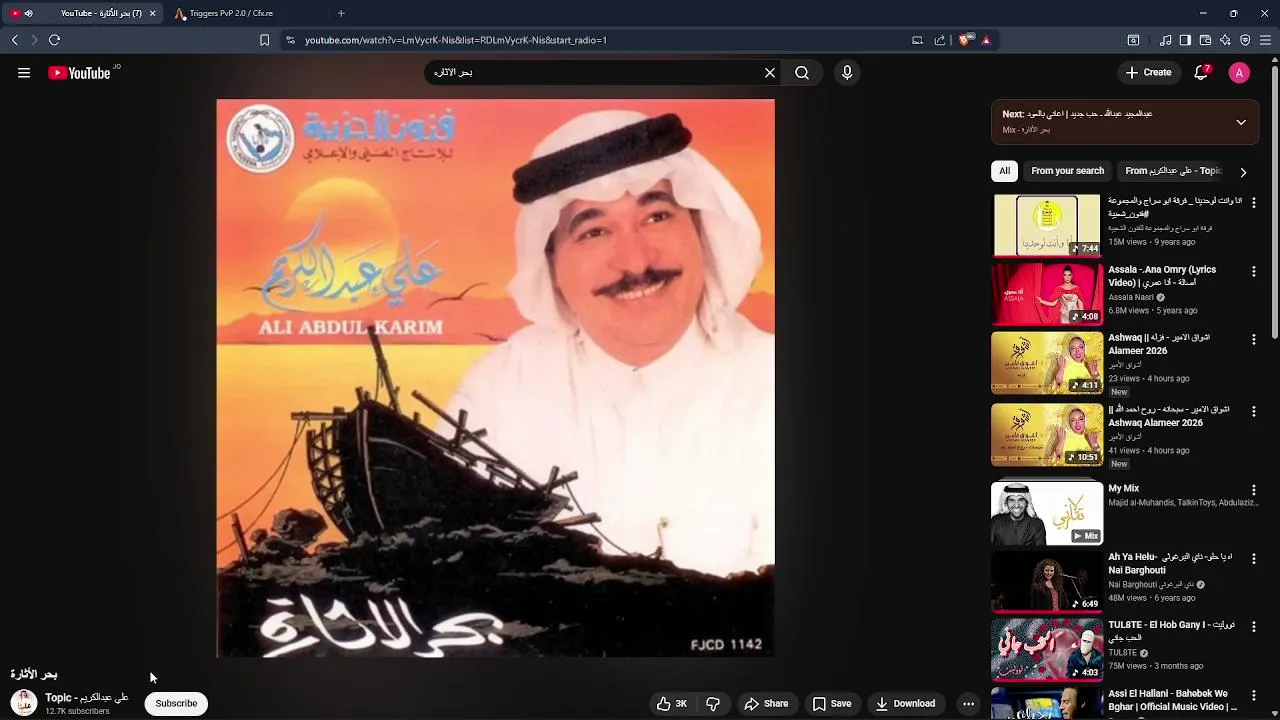Open the YouTube hamburger guide menu
This screenshot has height=720, width=1280.
point(24,73)
